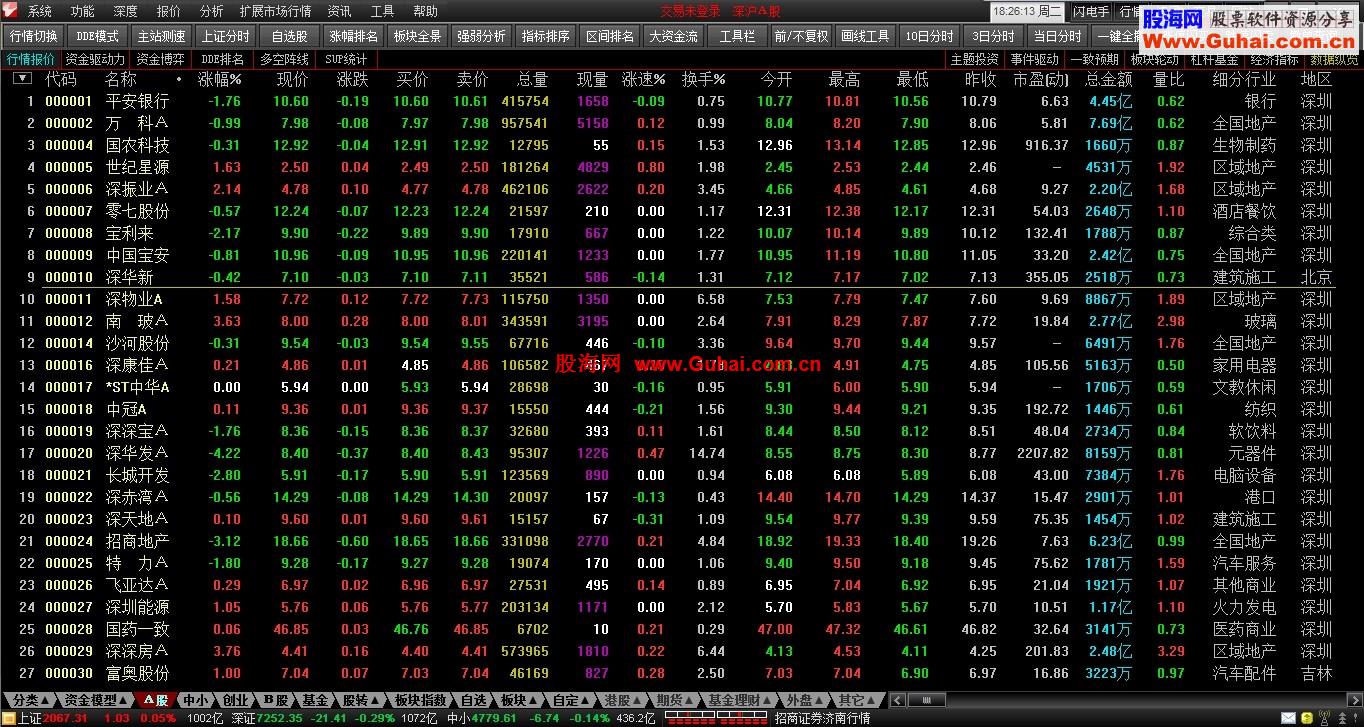
Task: Sort by 涨幅% column header
Action: [221, 79]
